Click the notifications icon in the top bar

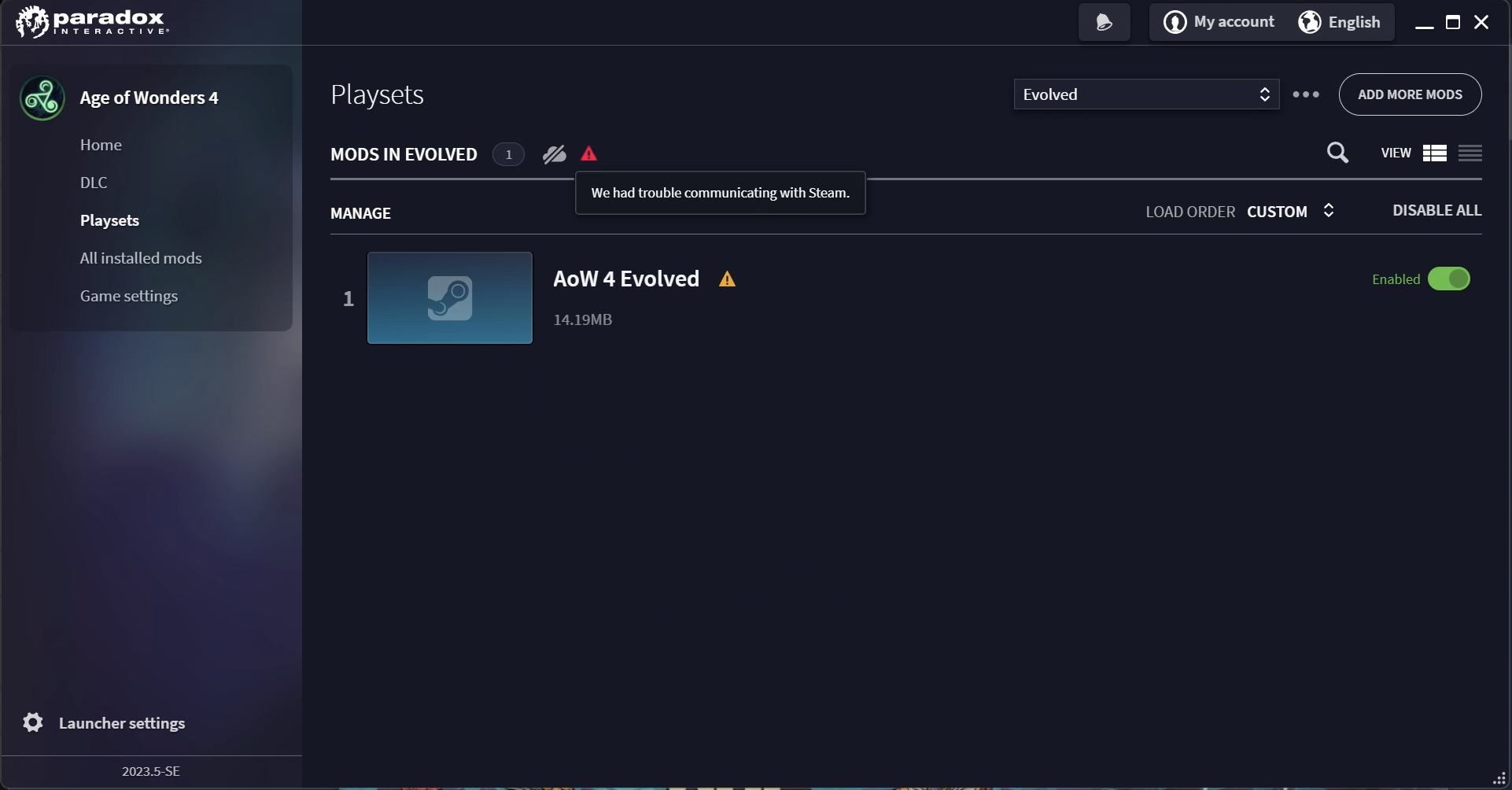pyautogui.click(x=1104, y=22)
